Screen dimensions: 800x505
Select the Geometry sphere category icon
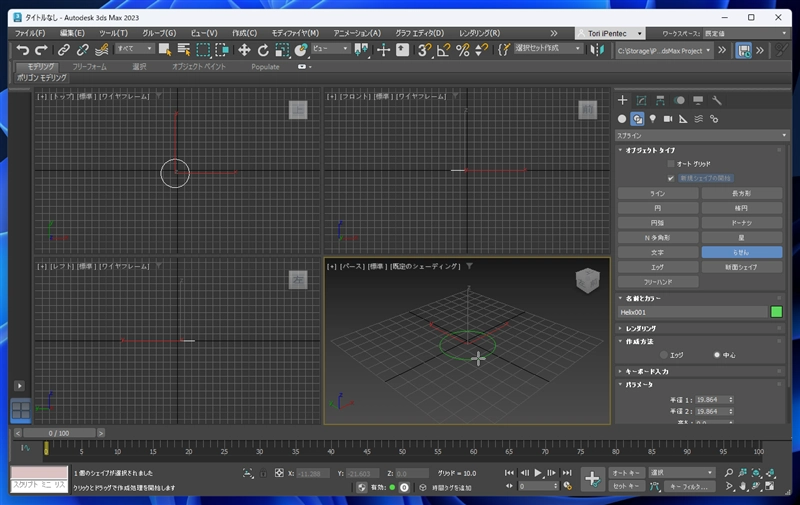pos(622,119)
